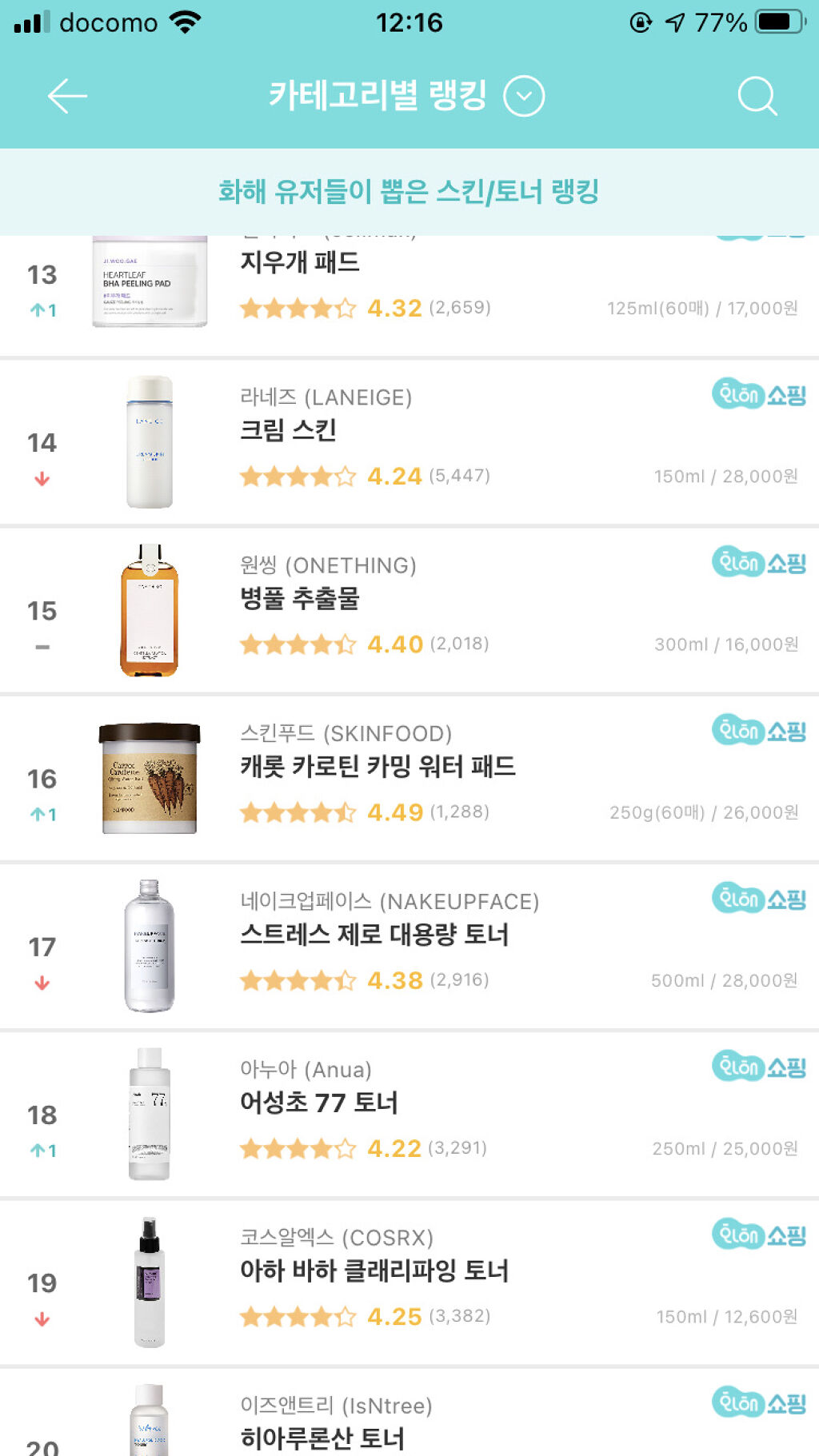Expand the 카테고리별 랭킹 category dropdown
819x1456 pixels.
[x=524, y=97]
